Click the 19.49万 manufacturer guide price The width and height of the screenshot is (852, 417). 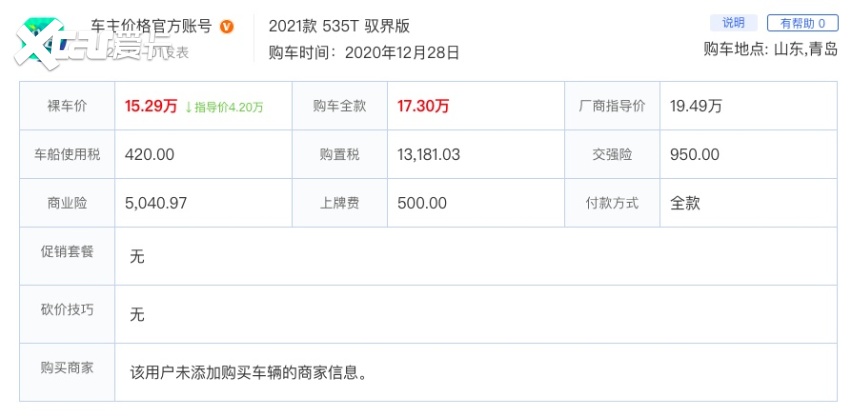pyautogui.click(x=696, y=106)
